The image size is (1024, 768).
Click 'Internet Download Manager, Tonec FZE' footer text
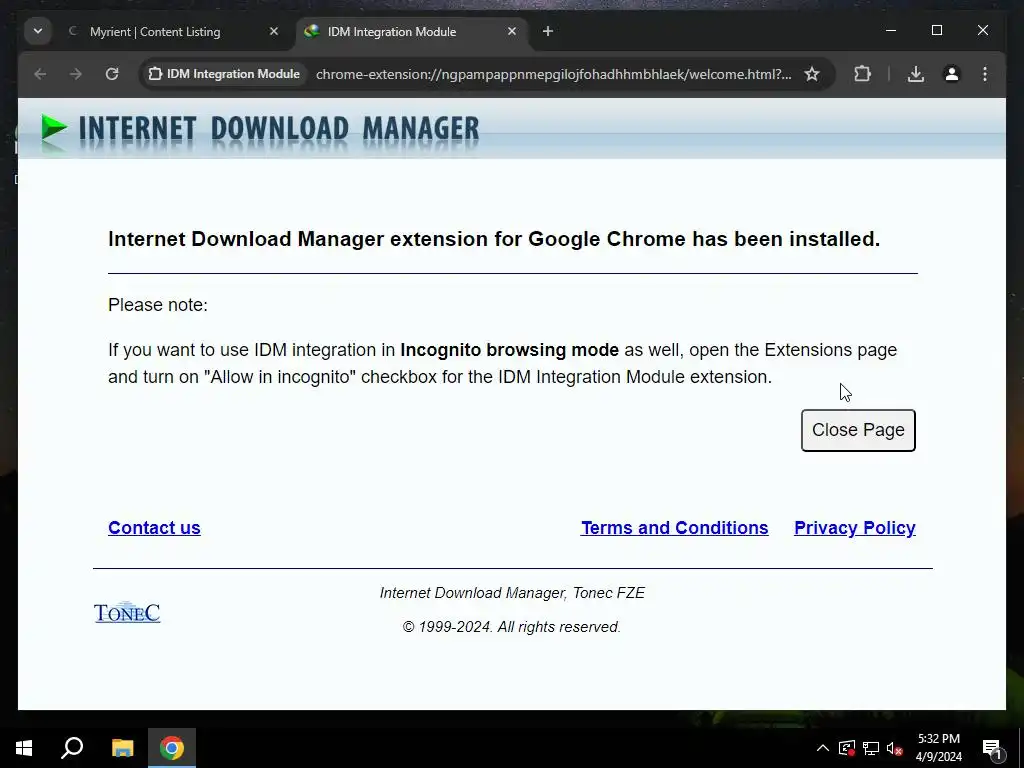(513, 593)
